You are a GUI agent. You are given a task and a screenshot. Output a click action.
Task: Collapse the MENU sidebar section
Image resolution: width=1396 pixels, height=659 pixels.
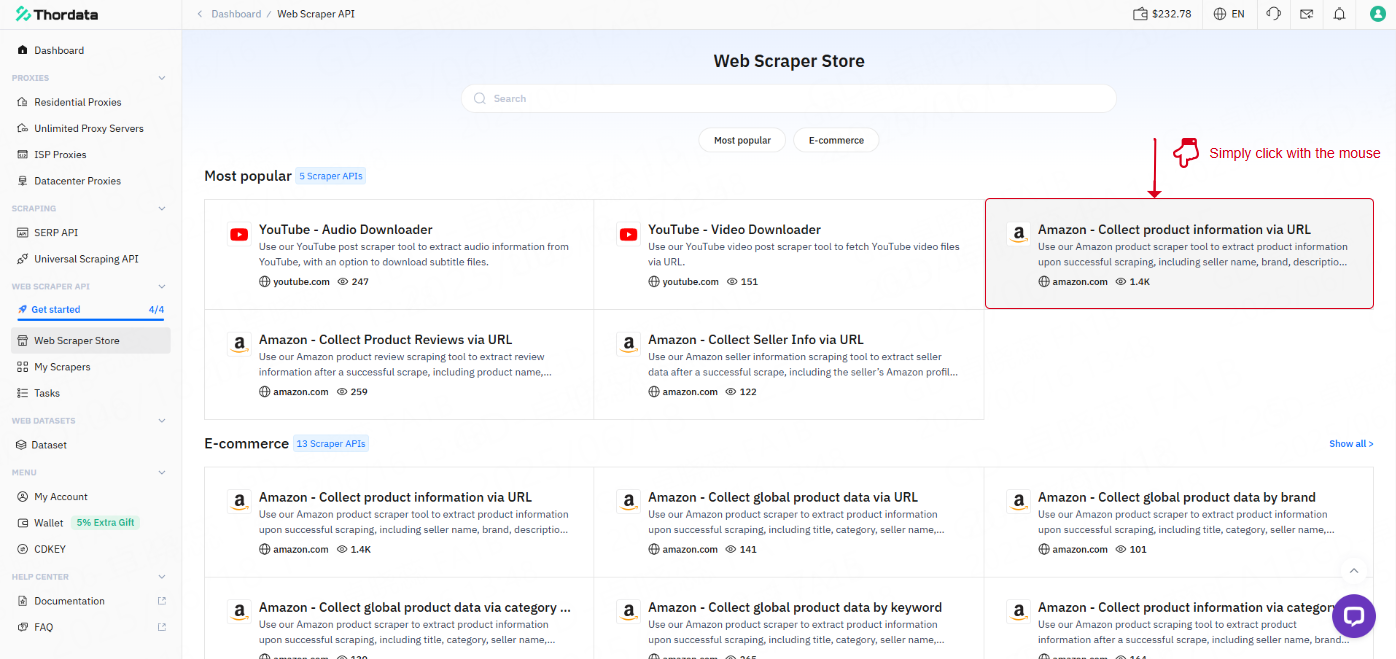pos(162,472)
